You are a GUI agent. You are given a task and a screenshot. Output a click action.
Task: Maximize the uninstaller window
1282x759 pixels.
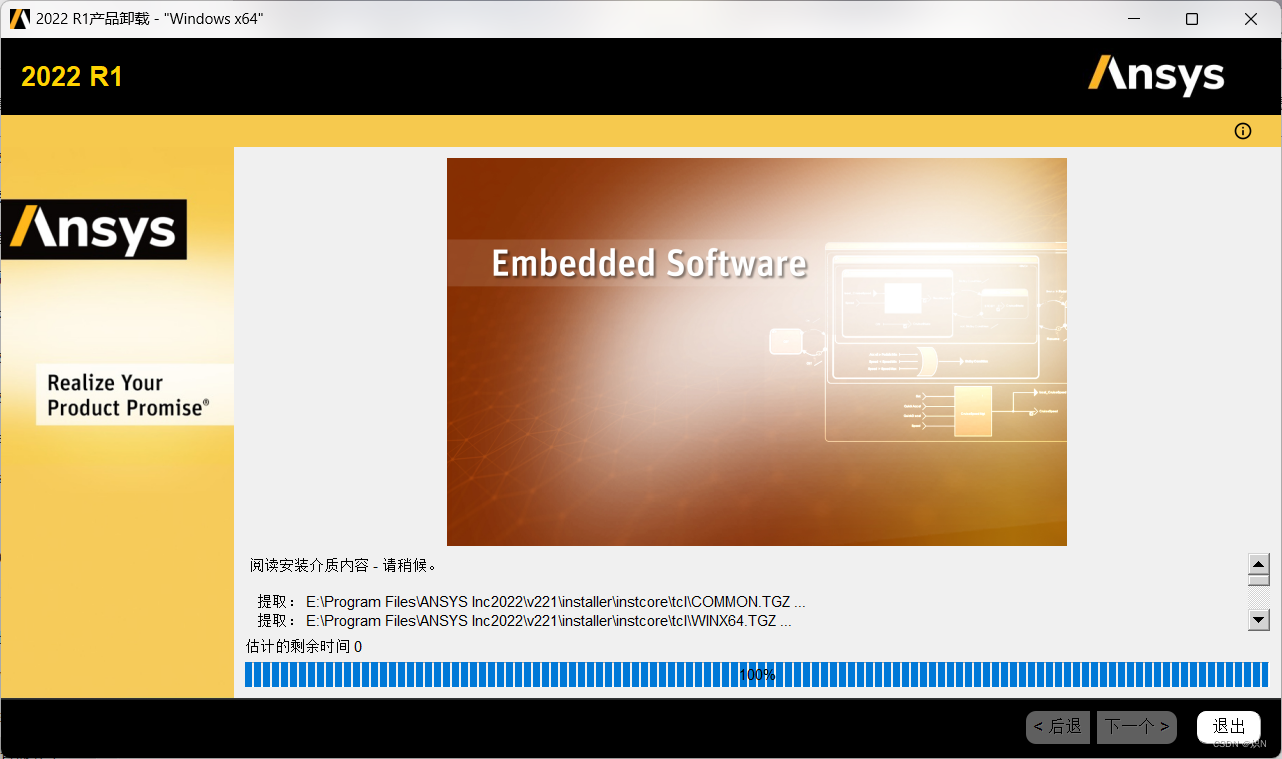click(x=1192, y=19)
